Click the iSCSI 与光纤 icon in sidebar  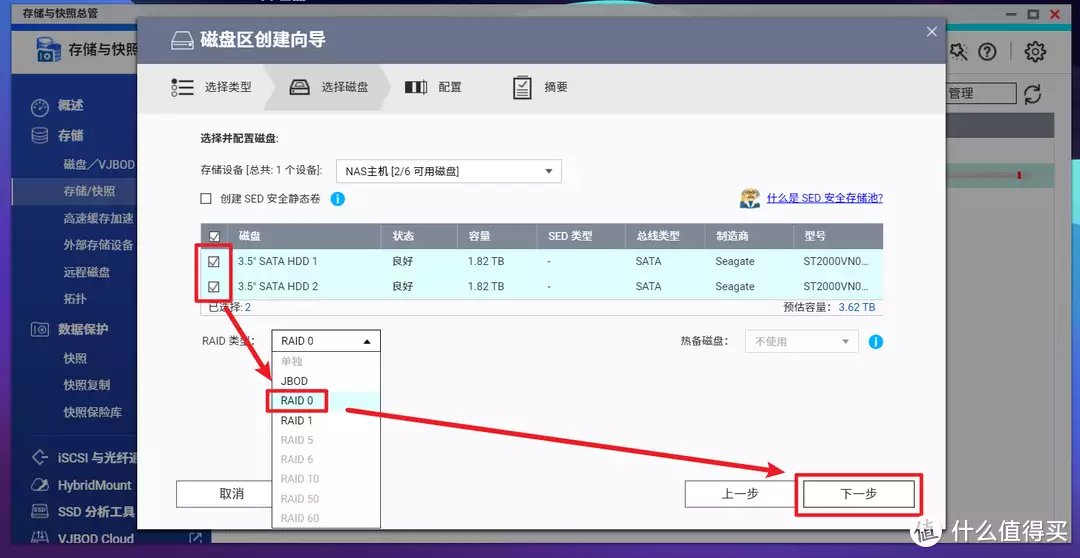click(40, 457)
